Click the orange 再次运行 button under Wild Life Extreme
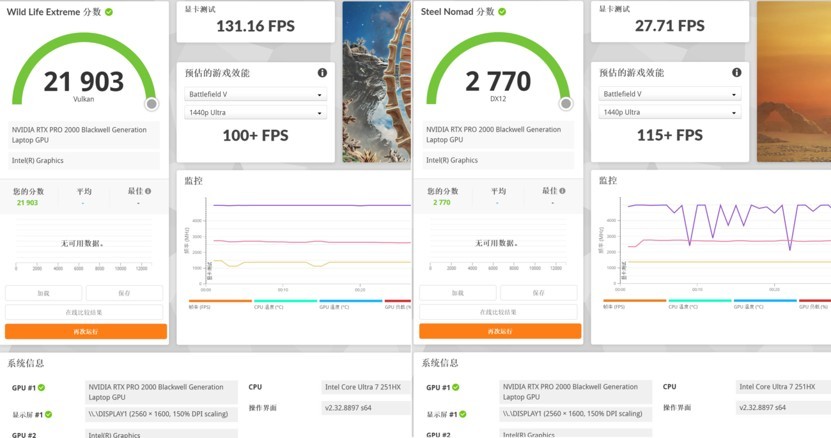The image size is (831, 438). [86, 331]
